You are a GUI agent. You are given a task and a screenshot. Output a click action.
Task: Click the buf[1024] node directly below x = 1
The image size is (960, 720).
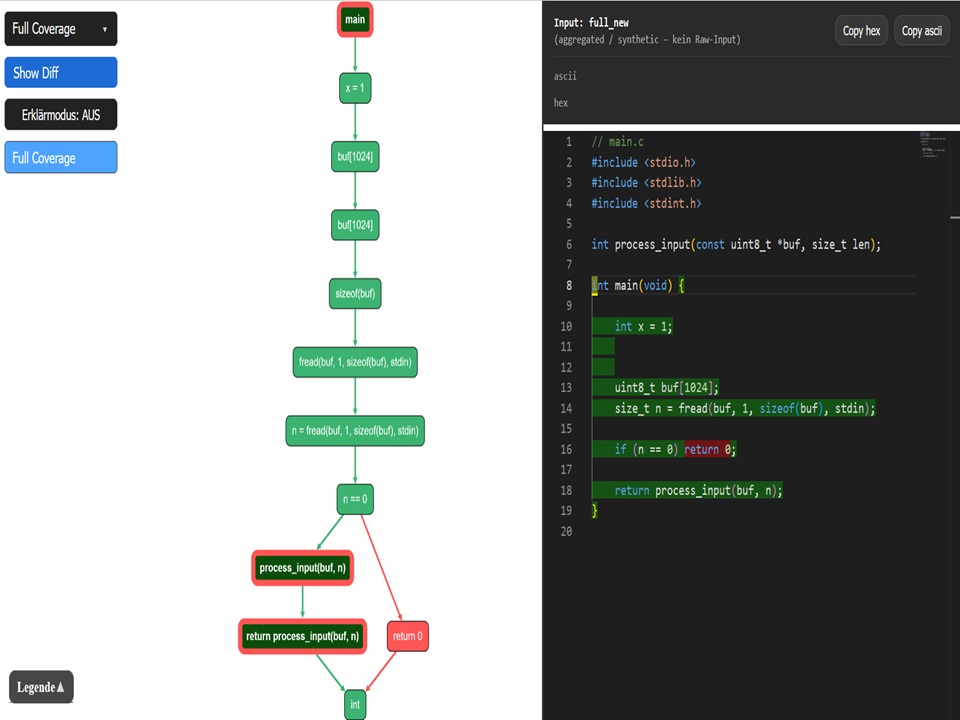[355, 157]
